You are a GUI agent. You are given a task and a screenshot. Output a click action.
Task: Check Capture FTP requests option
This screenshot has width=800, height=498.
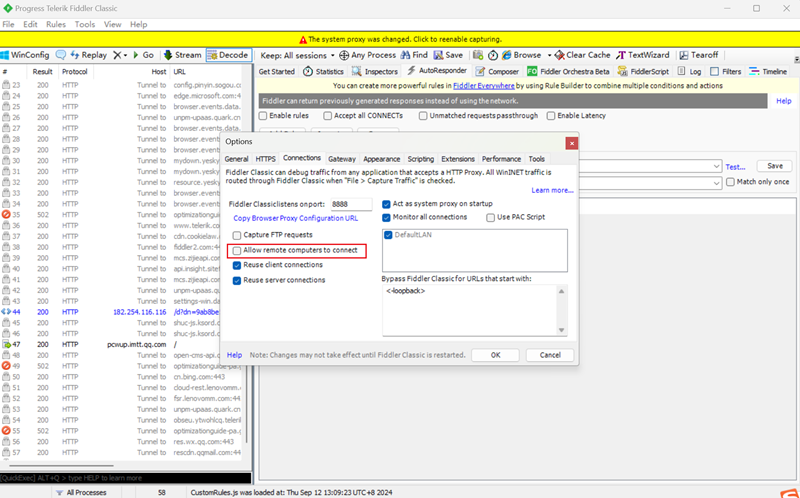coord(237,235)
